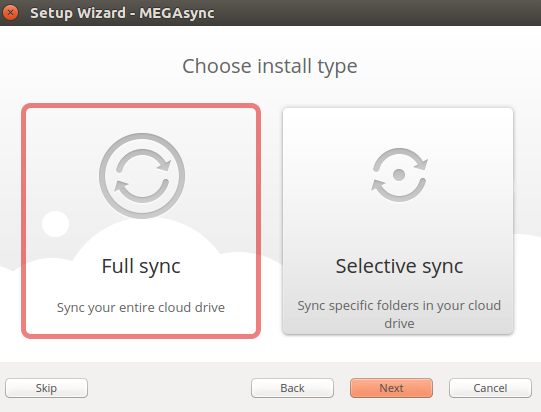The image size is (541, 412).
Task: Select the Full sync install option
Action: pos(141,221)
